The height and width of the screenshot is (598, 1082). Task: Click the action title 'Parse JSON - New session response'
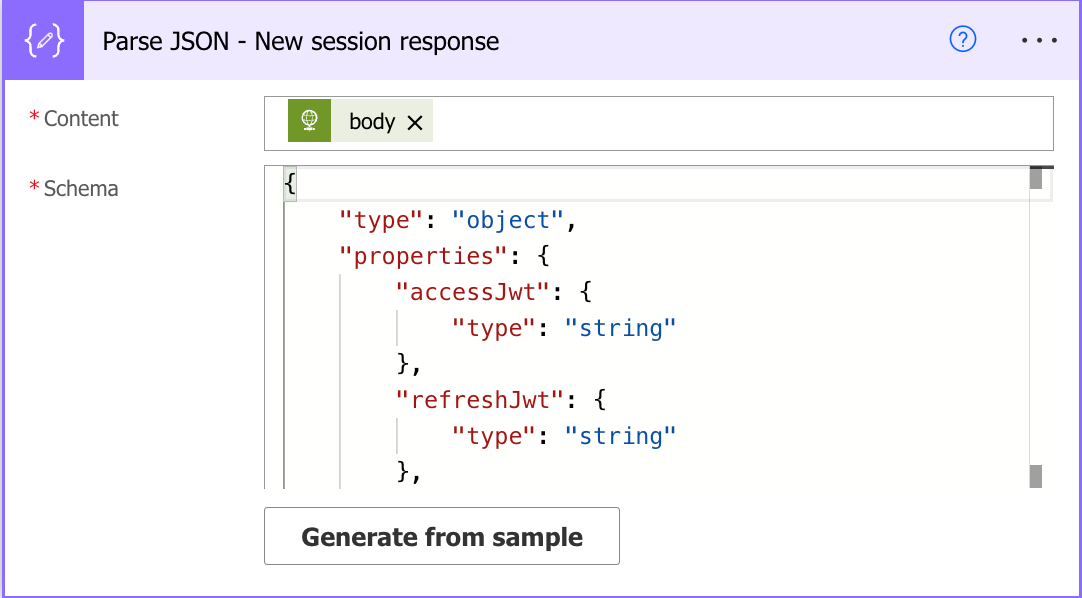[301, 41]
